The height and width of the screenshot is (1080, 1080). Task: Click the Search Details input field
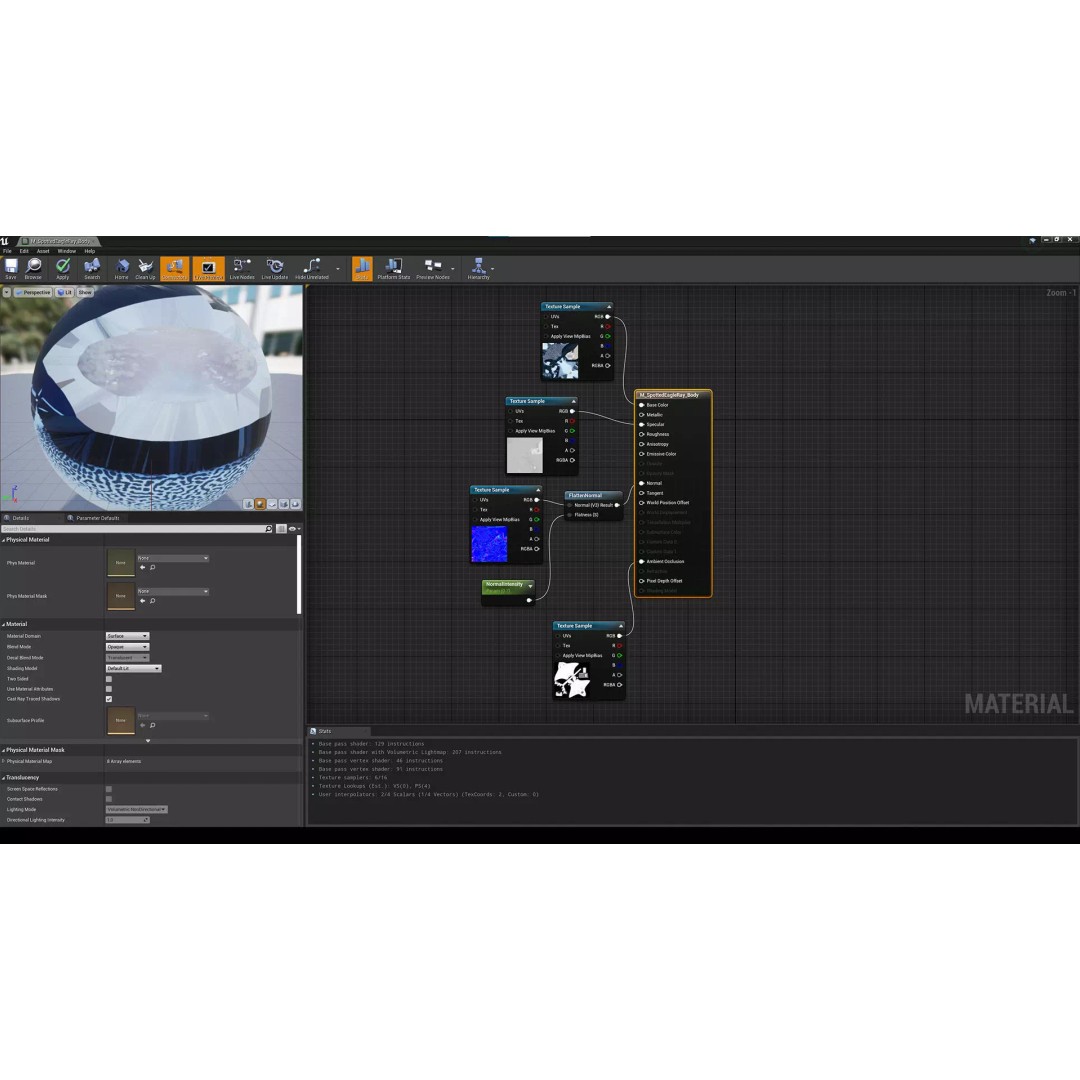137,529
